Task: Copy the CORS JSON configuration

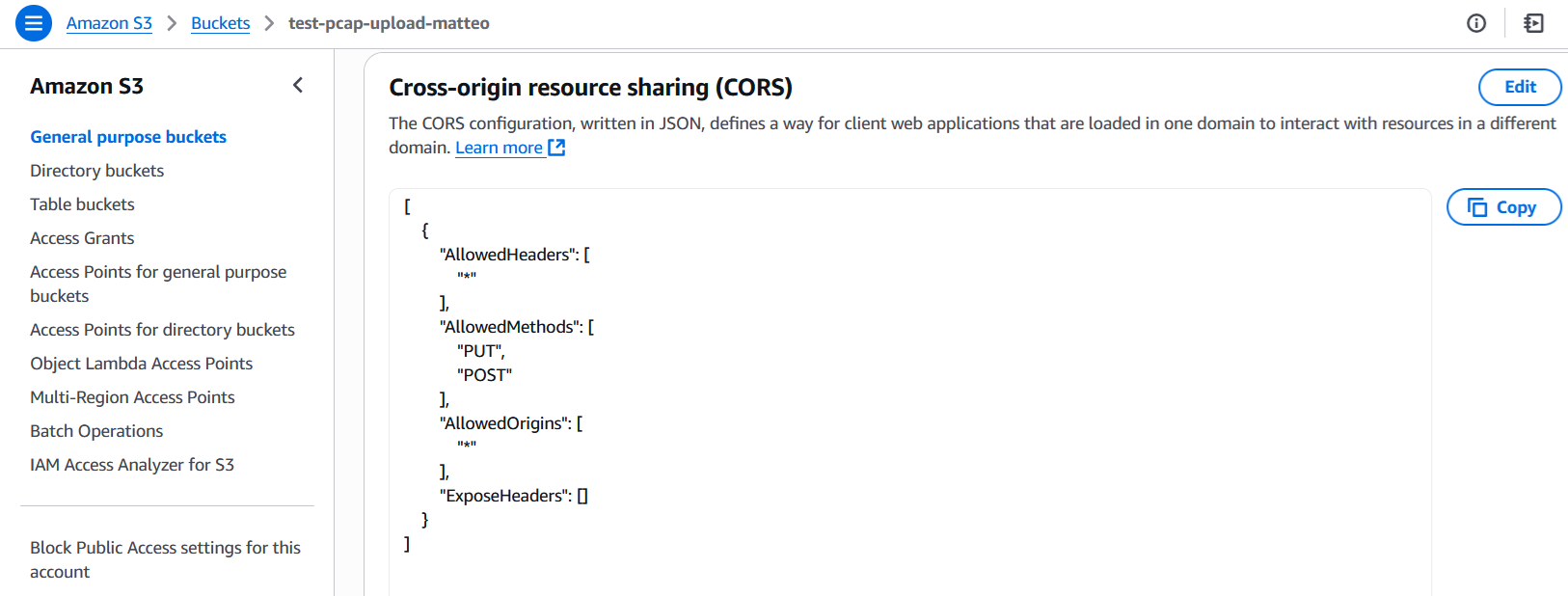Action: (1503, 207)
